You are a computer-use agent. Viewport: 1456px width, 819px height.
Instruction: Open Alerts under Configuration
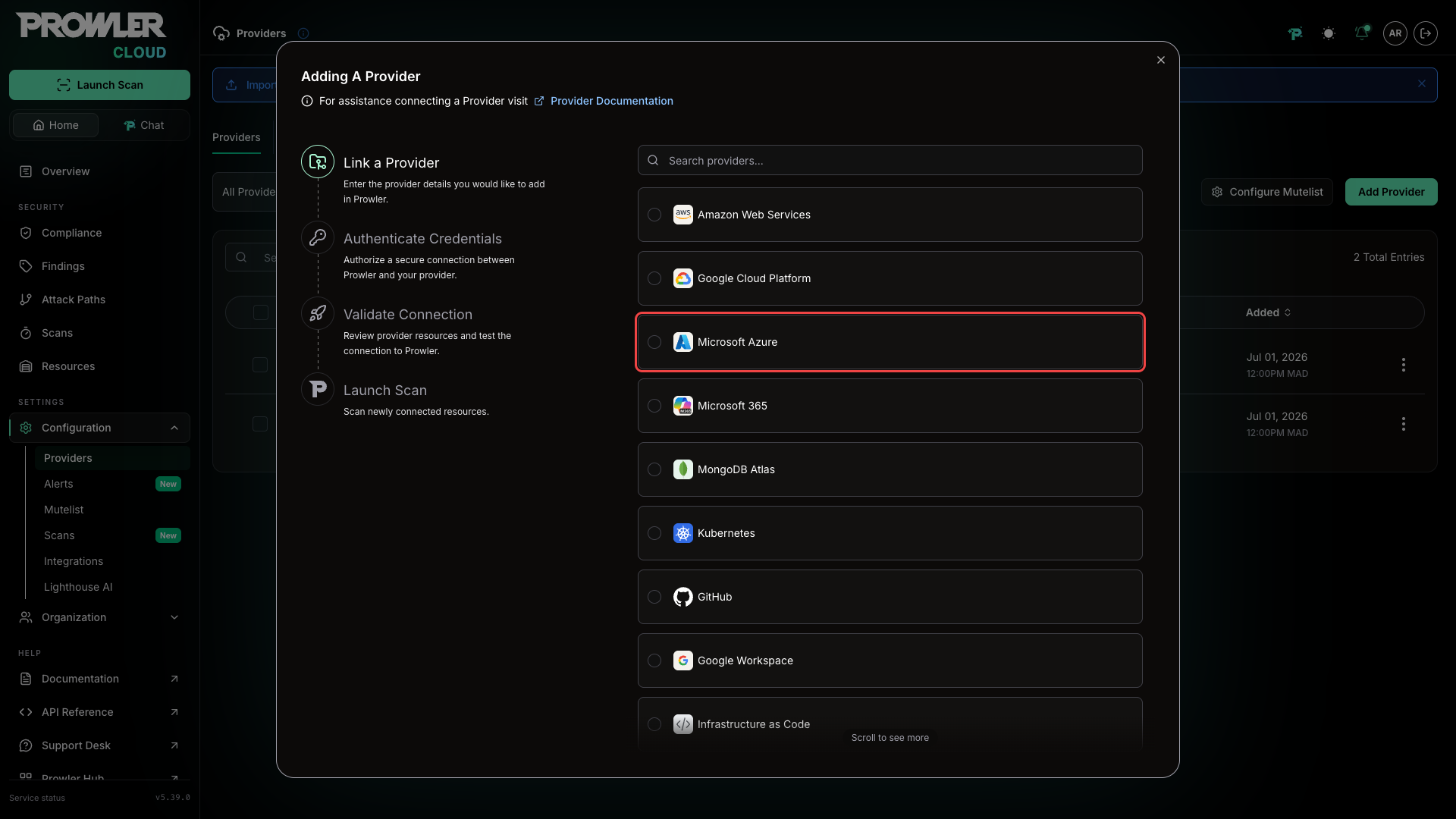pyautogui.click(x=112, y=484)
